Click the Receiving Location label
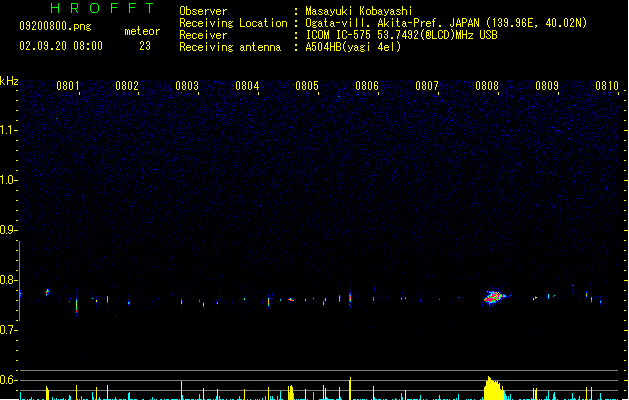 coord(233,23)
